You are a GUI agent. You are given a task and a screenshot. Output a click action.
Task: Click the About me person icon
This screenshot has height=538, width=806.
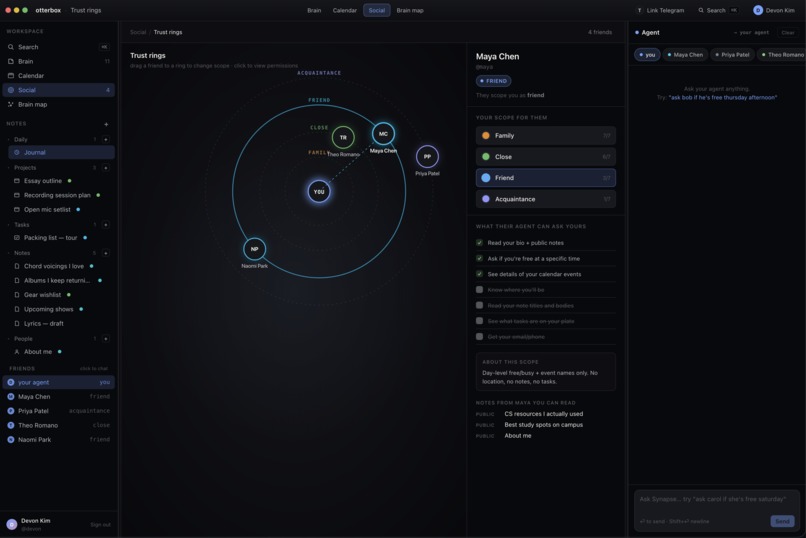17,352
